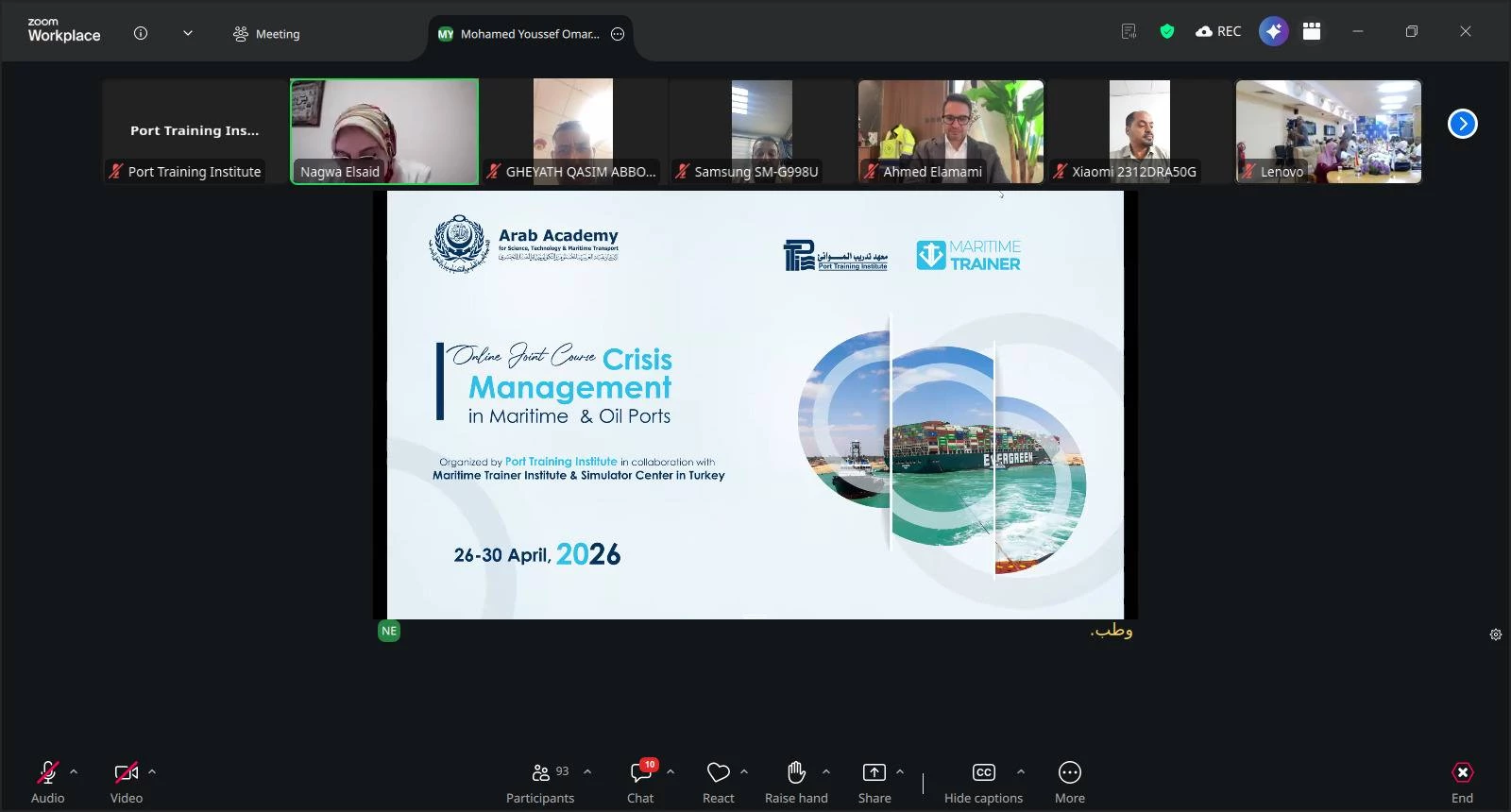Select the Mohamed Youssef Omar tab
The width and height of the screenshot is (1511, 812).
[530, 34]
